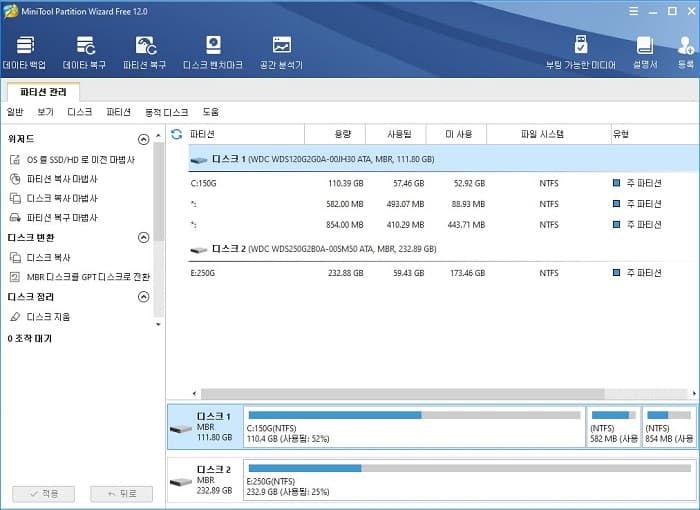Click the refresh icon beside 파티션 header
Viewport: 700px width, 510px height.
click(177, 134)
